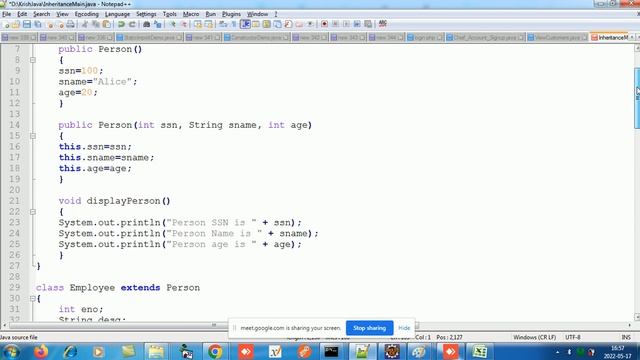Click the Save recorded macro icon

coord(368,24)
